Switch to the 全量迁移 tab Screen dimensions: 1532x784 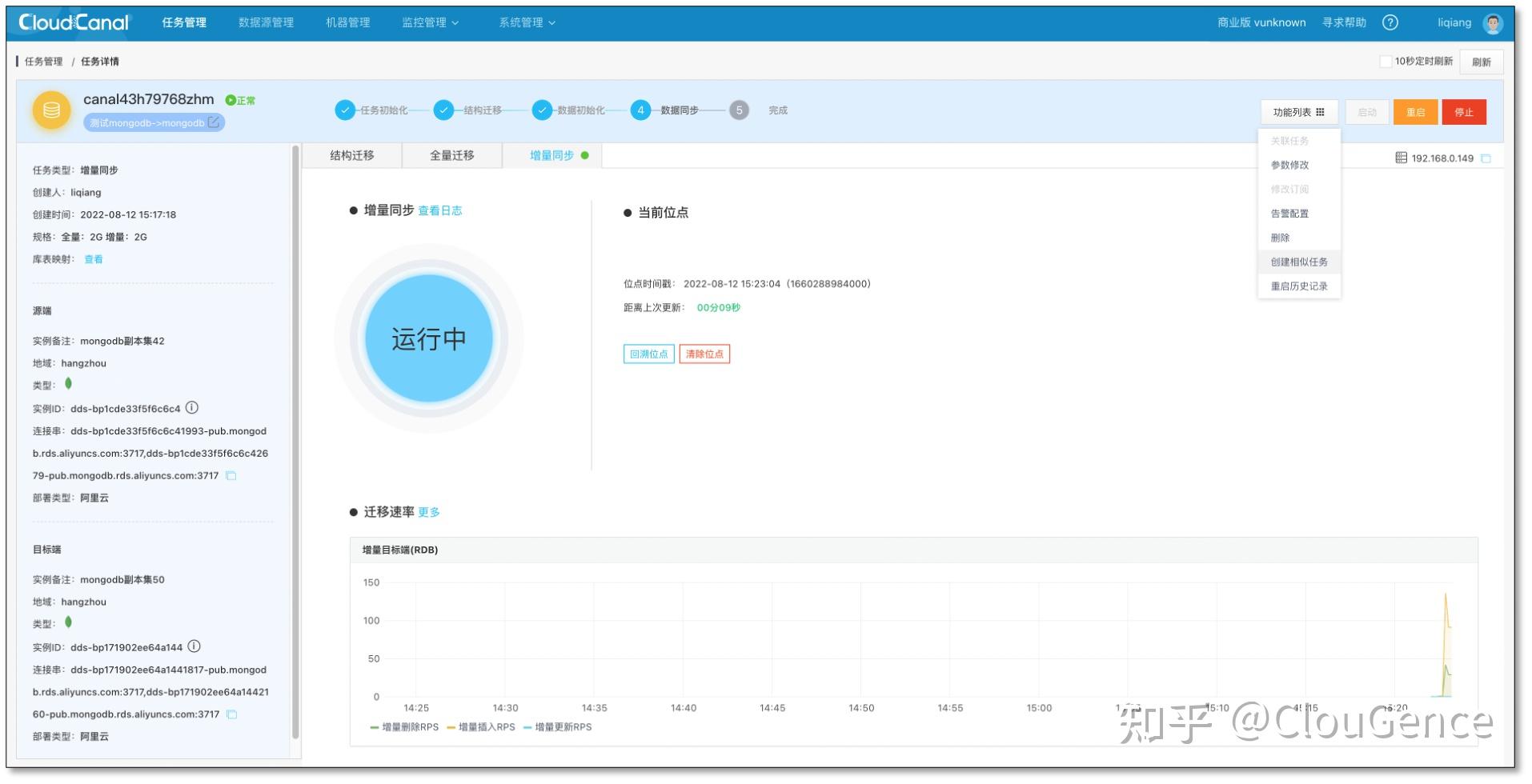[x=452, y=155]
